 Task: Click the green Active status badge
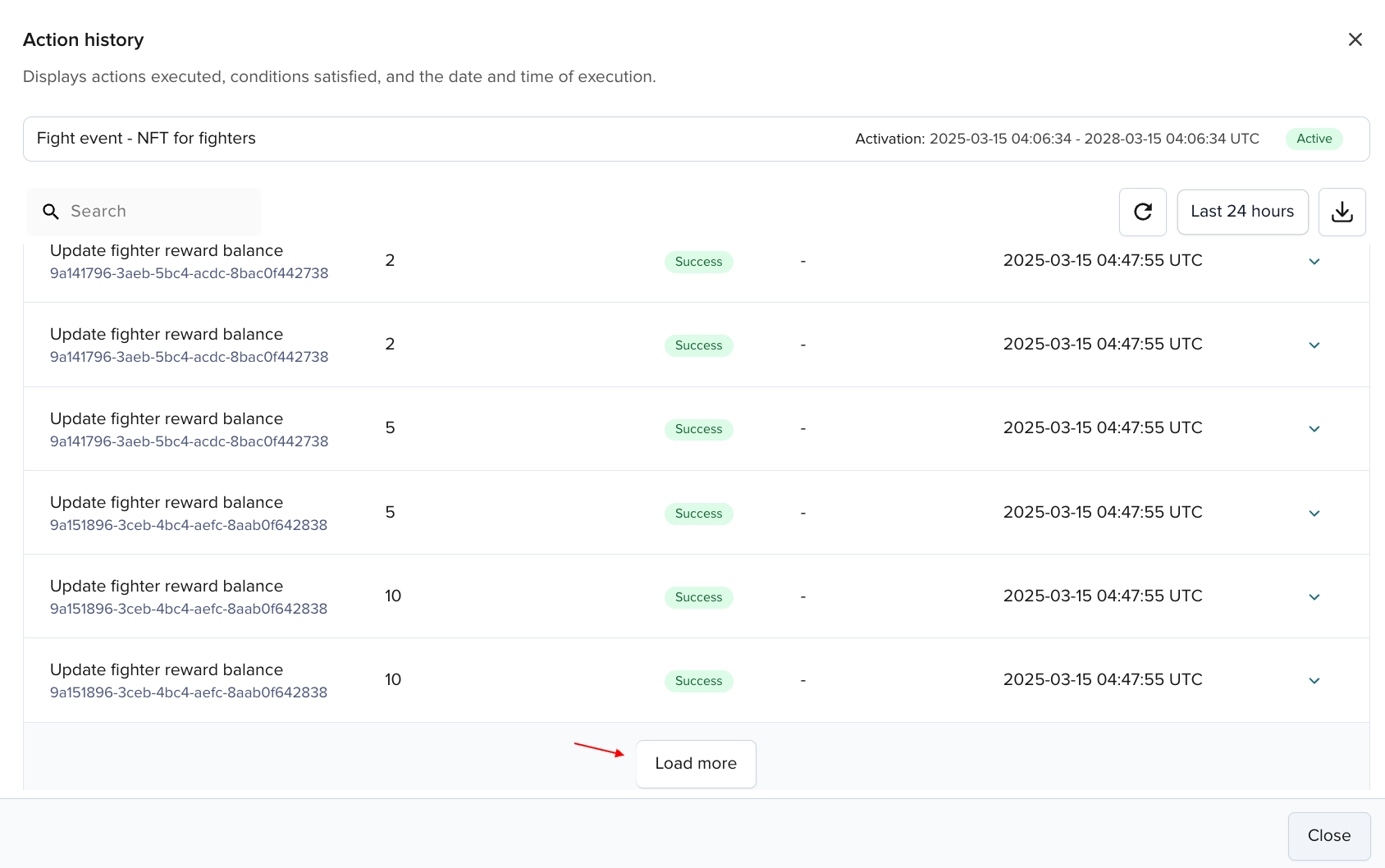1314,139
